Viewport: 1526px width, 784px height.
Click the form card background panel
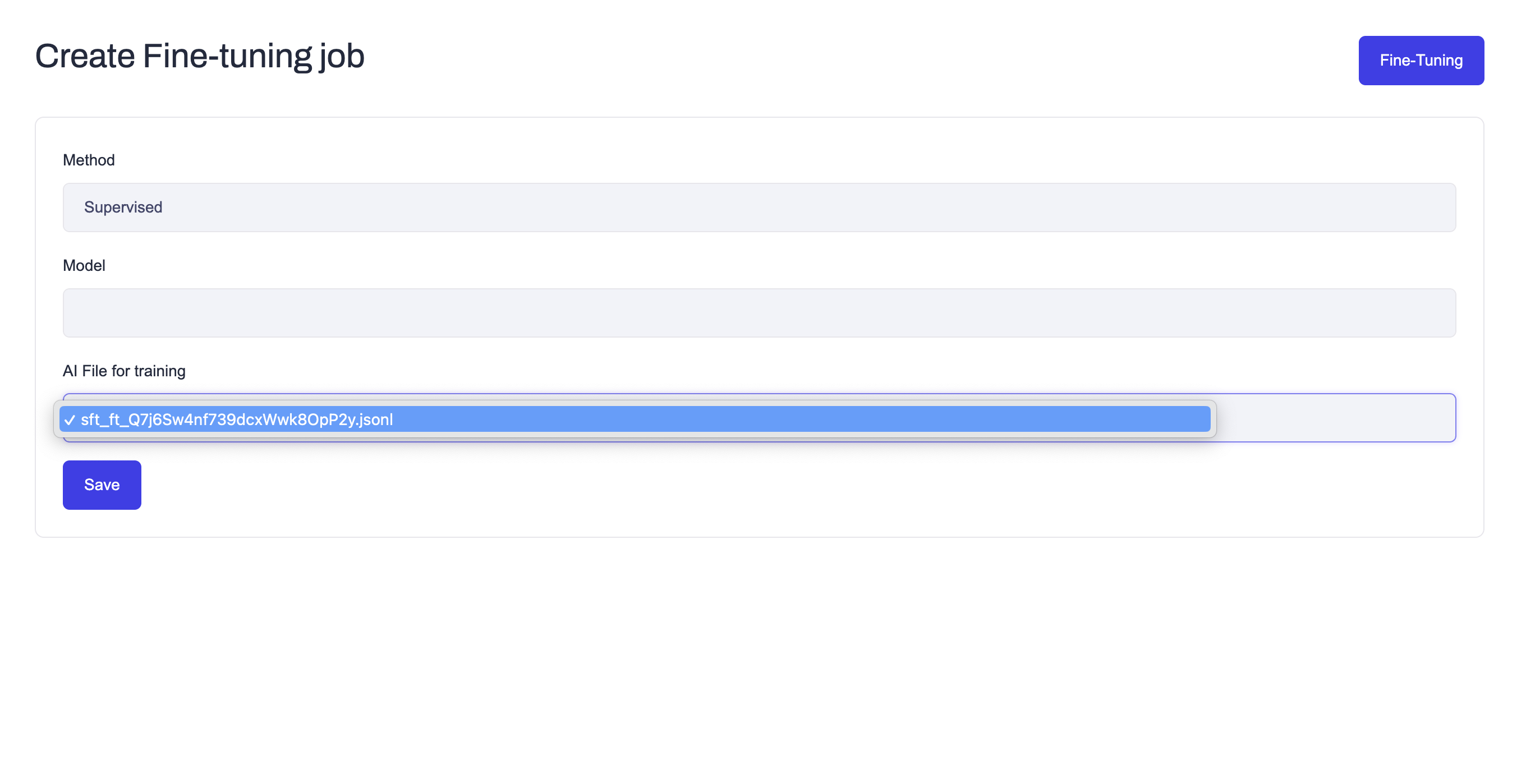[x=759, y=521]
